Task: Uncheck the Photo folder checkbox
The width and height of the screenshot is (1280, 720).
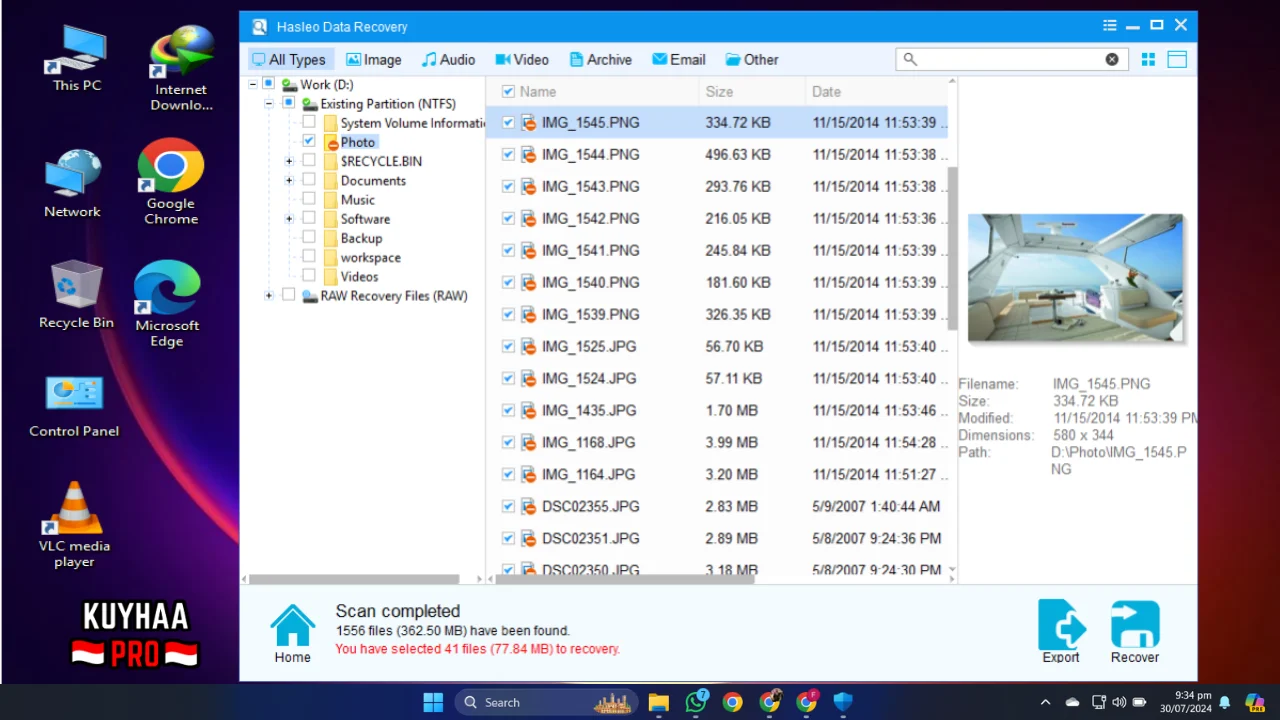Action: pos(309,141)
